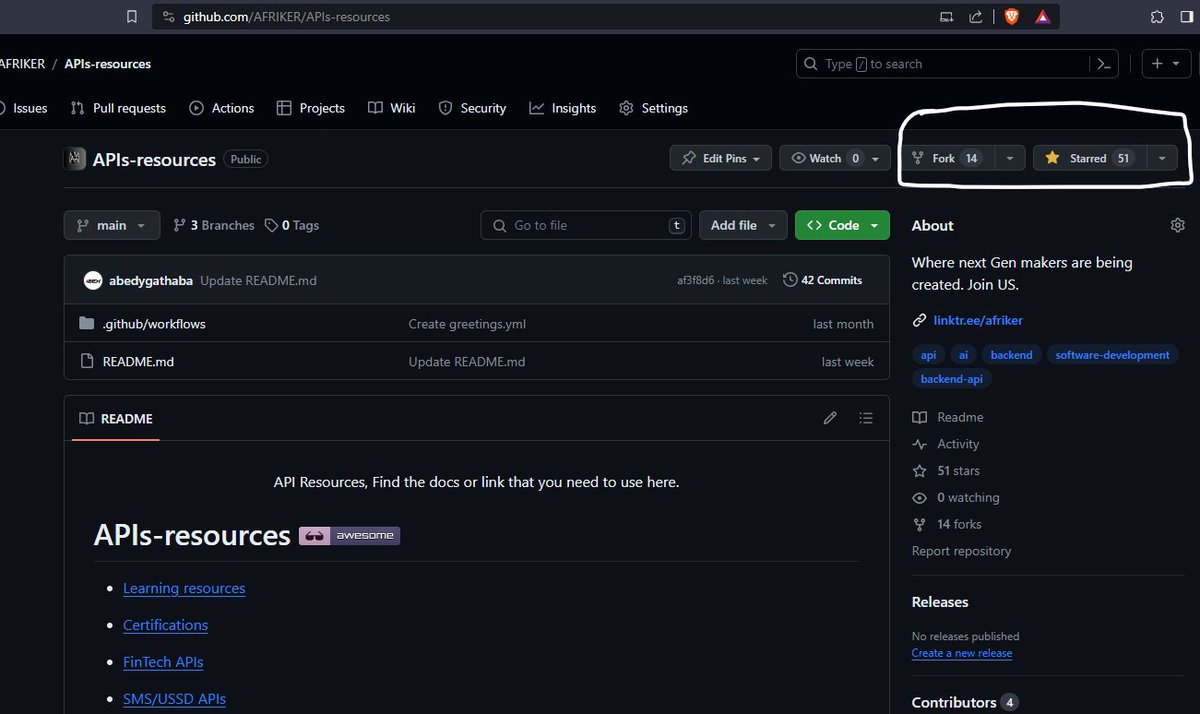Open the green Code dropdown
1200x714 pixels.
pos(842,225)
